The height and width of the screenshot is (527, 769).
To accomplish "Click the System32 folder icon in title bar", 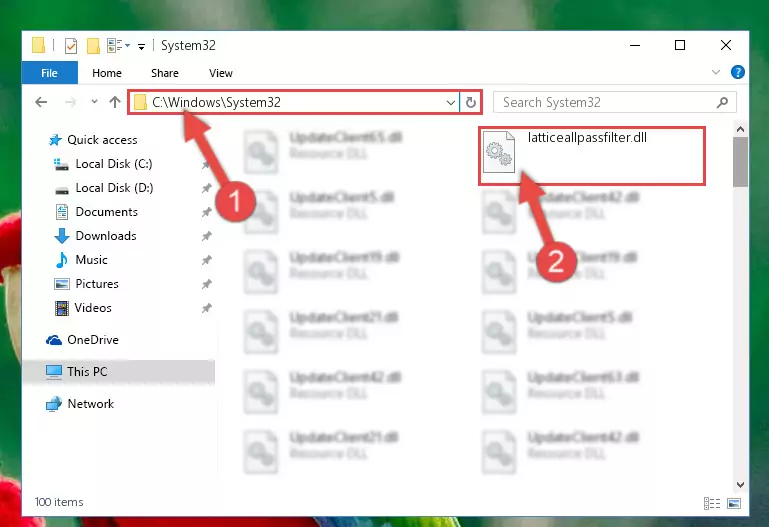I will tap(38, 46).
